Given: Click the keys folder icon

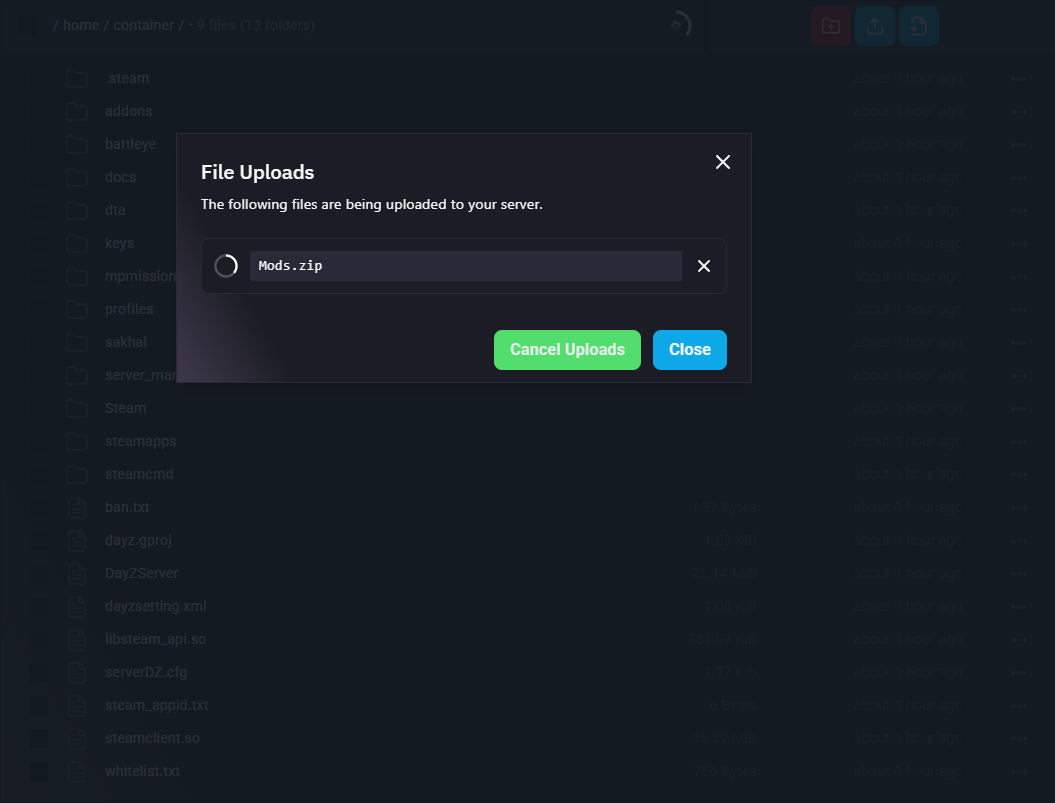Looking at the screenshot, I should tap(77, 243).
